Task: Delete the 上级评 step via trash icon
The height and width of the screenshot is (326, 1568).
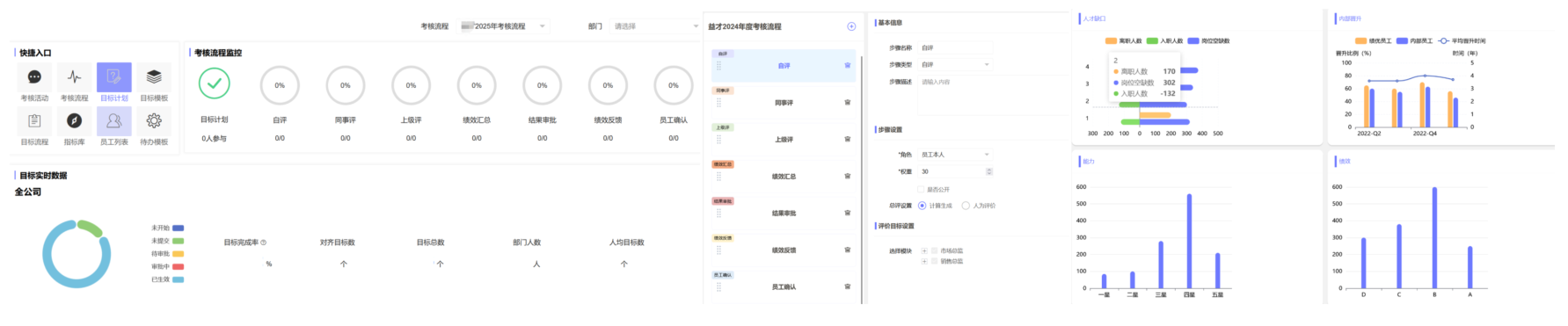Action: (x=848, y=140)
